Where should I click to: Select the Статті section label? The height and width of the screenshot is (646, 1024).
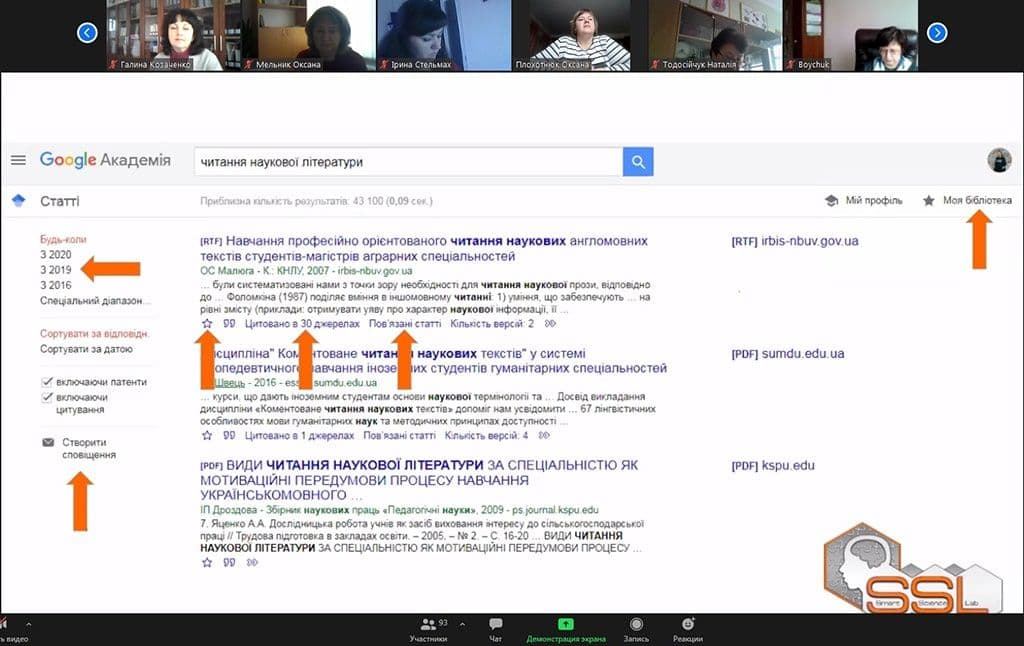pyautogui.click(x=59, y=201)
